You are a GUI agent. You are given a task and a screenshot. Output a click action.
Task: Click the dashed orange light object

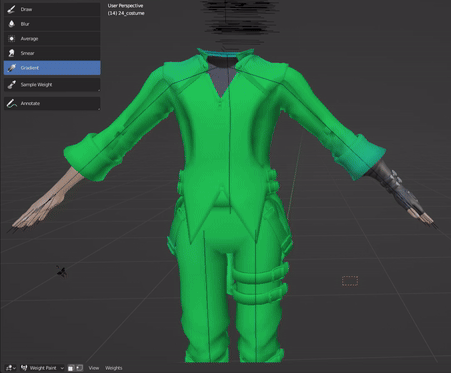click(350, 281)
